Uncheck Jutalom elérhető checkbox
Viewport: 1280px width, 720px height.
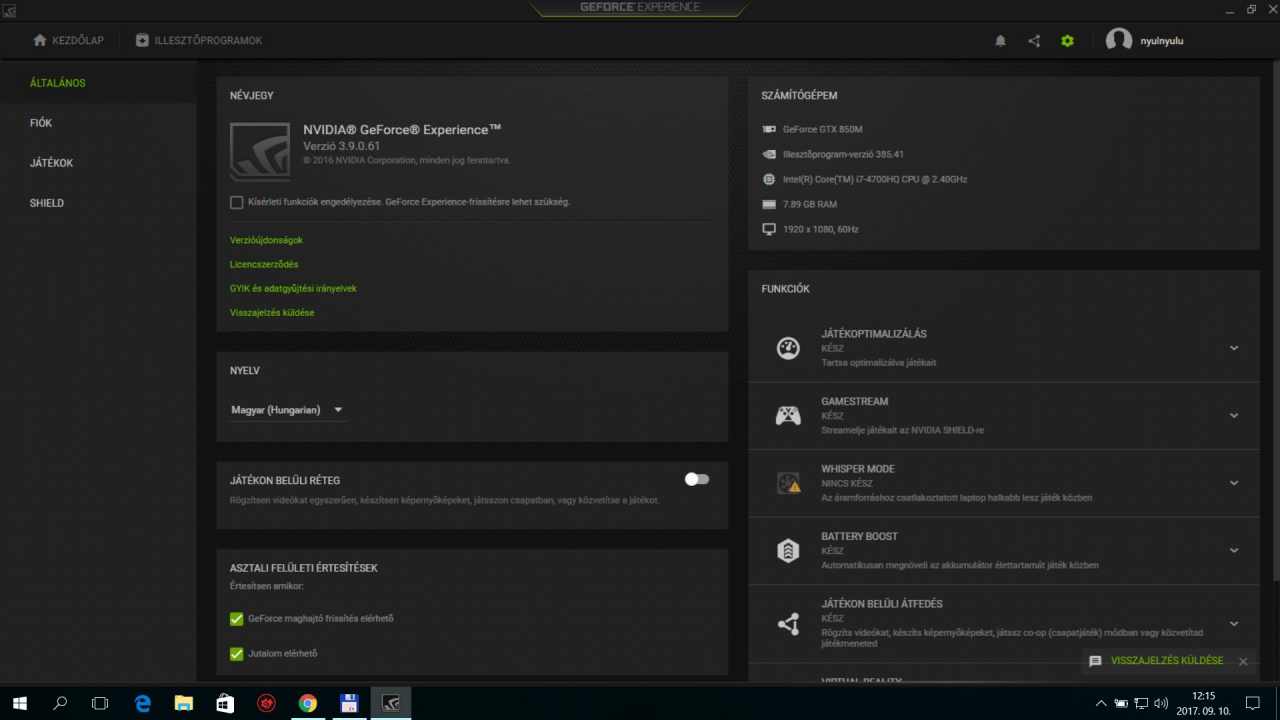[237, 654]
